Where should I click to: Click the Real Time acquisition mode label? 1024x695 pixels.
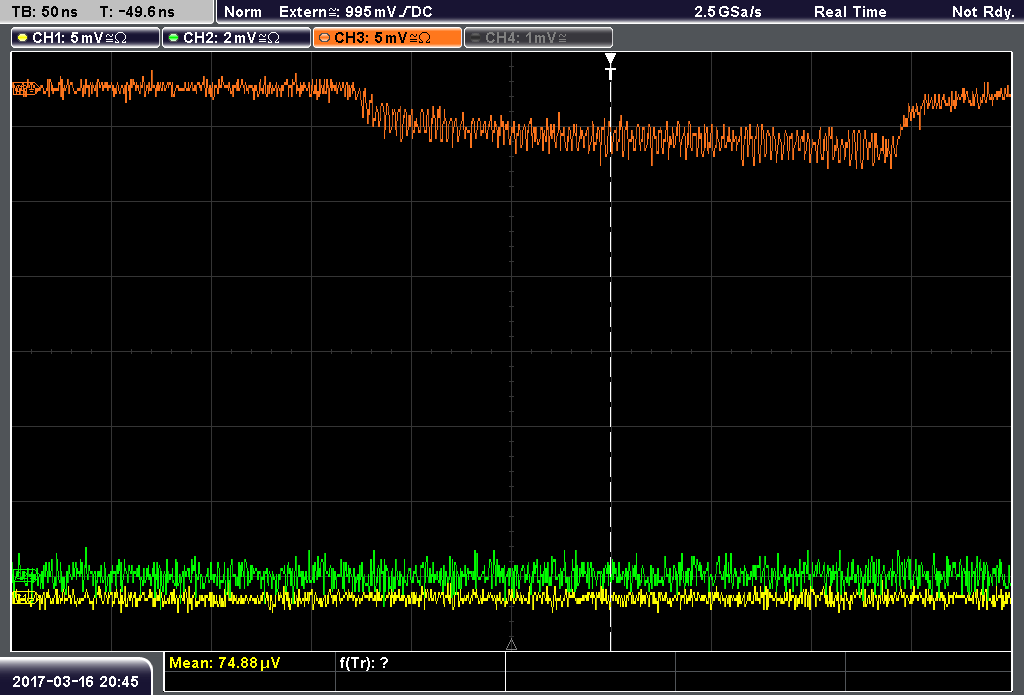pyautogui.click(x=850, y=12)
